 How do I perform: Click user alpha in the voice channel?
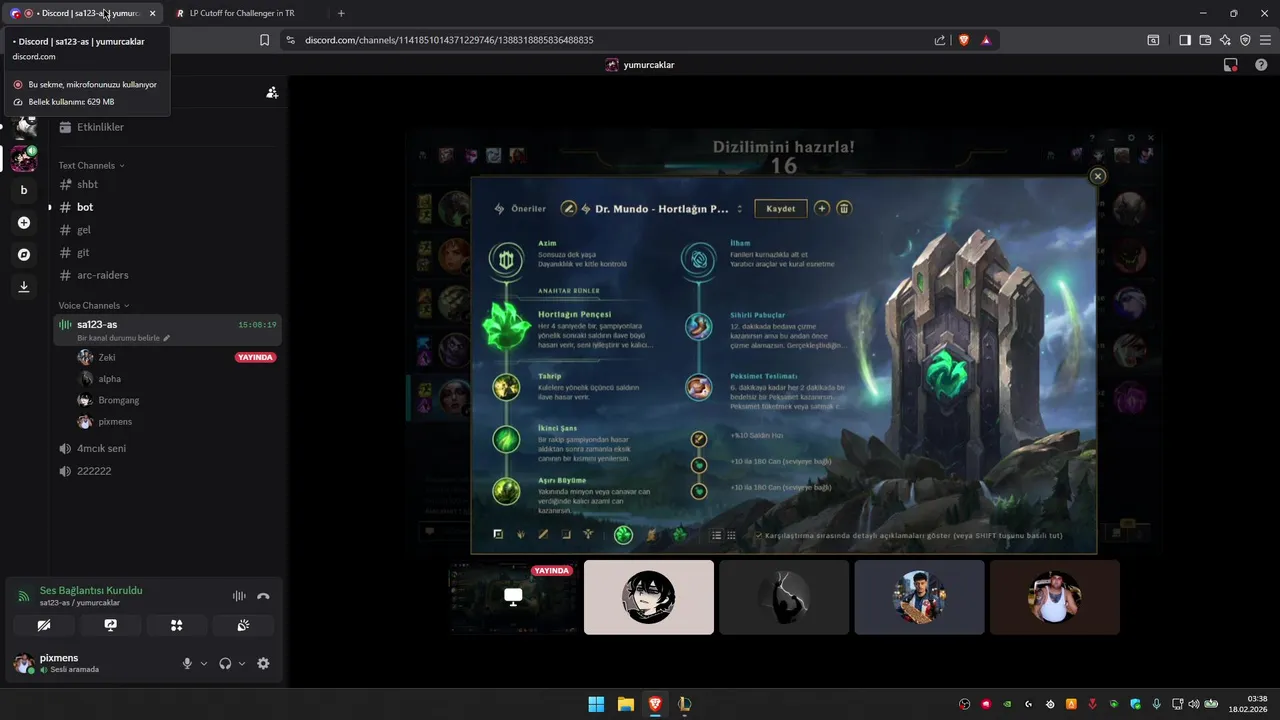(176, 379)
